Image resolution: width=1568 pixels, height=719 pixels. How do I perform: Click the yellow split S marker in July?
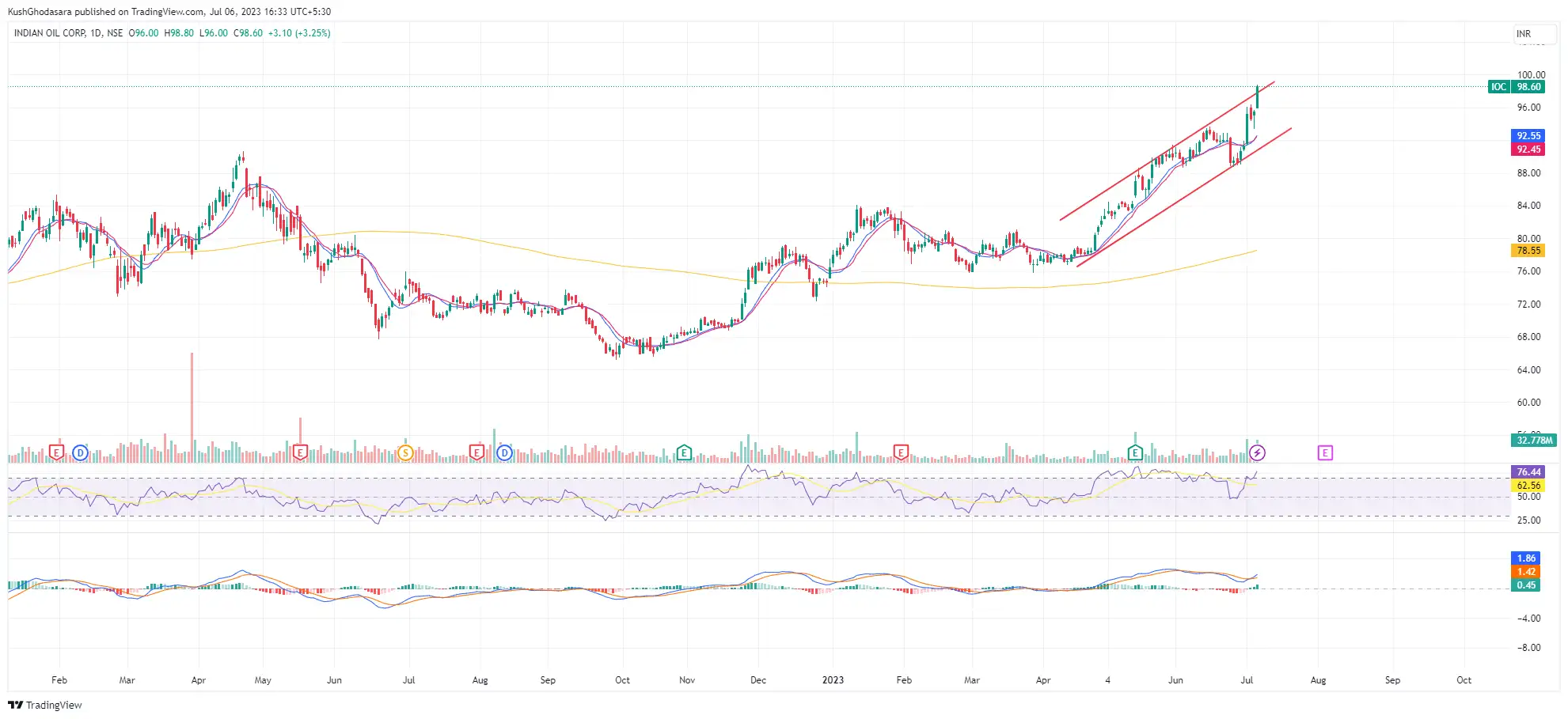tap(405, 452)
